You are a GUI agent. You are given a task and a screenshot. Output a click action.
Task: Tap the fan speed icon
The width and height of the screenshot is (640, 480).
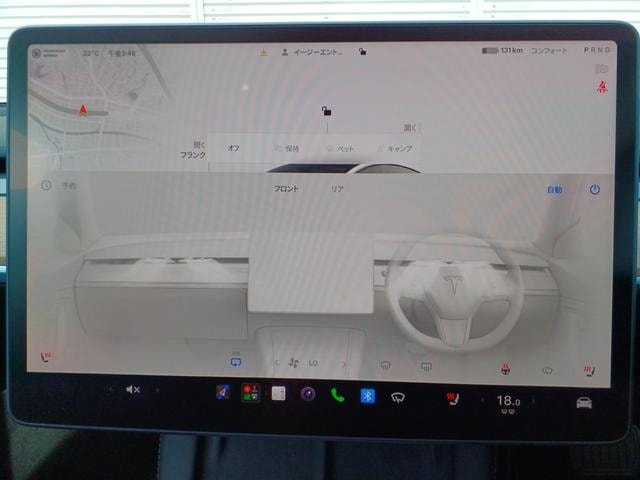coord(293,362)
